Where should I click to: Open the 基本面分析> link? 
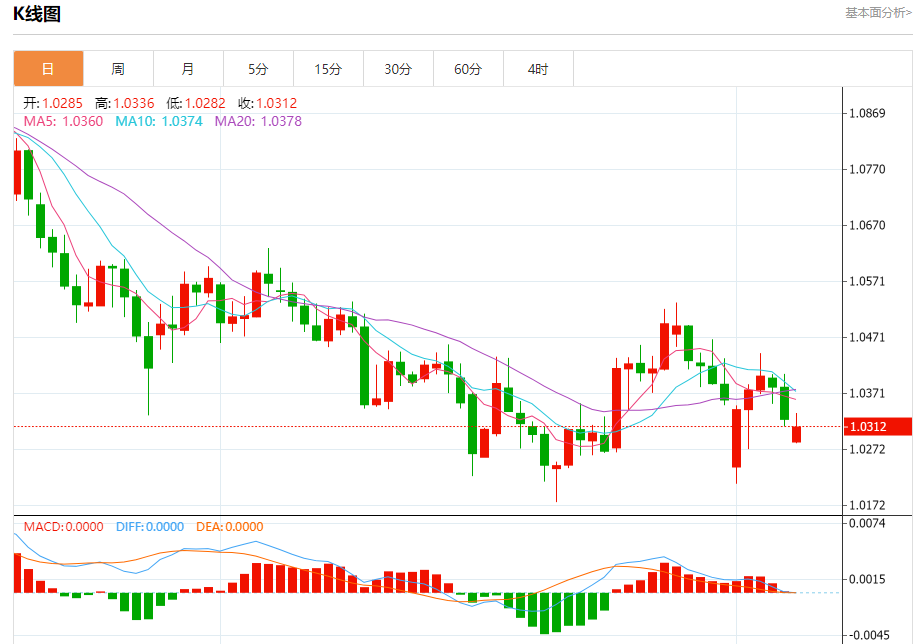tap(878, 13)
